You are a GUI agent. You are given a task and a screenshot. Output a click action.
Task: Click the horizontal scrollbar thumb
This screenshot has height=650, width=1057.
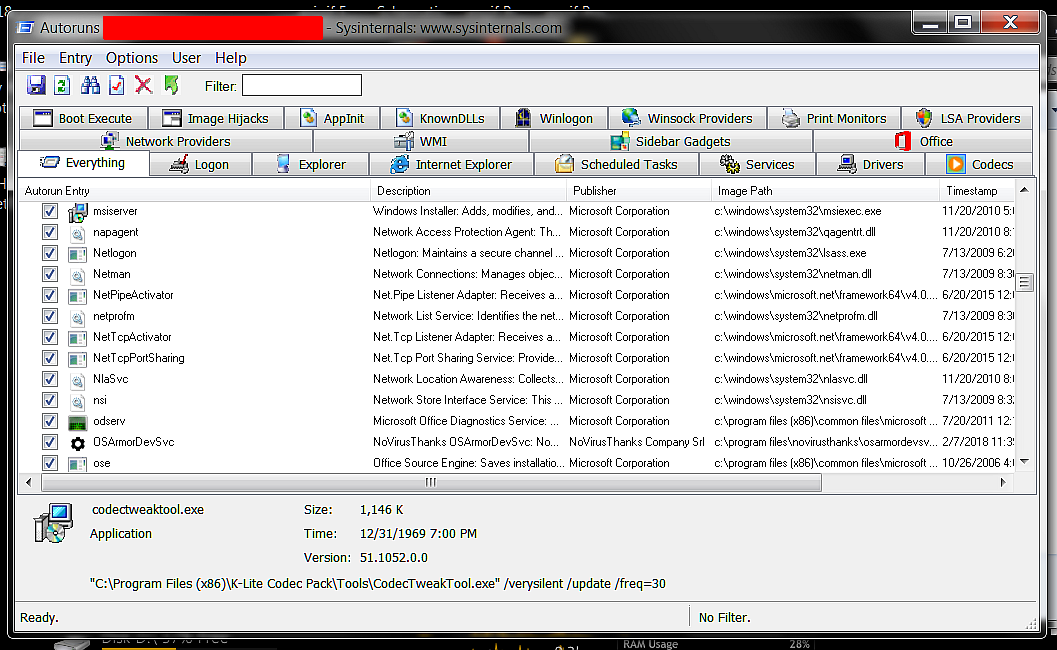(x=431, y=482)
